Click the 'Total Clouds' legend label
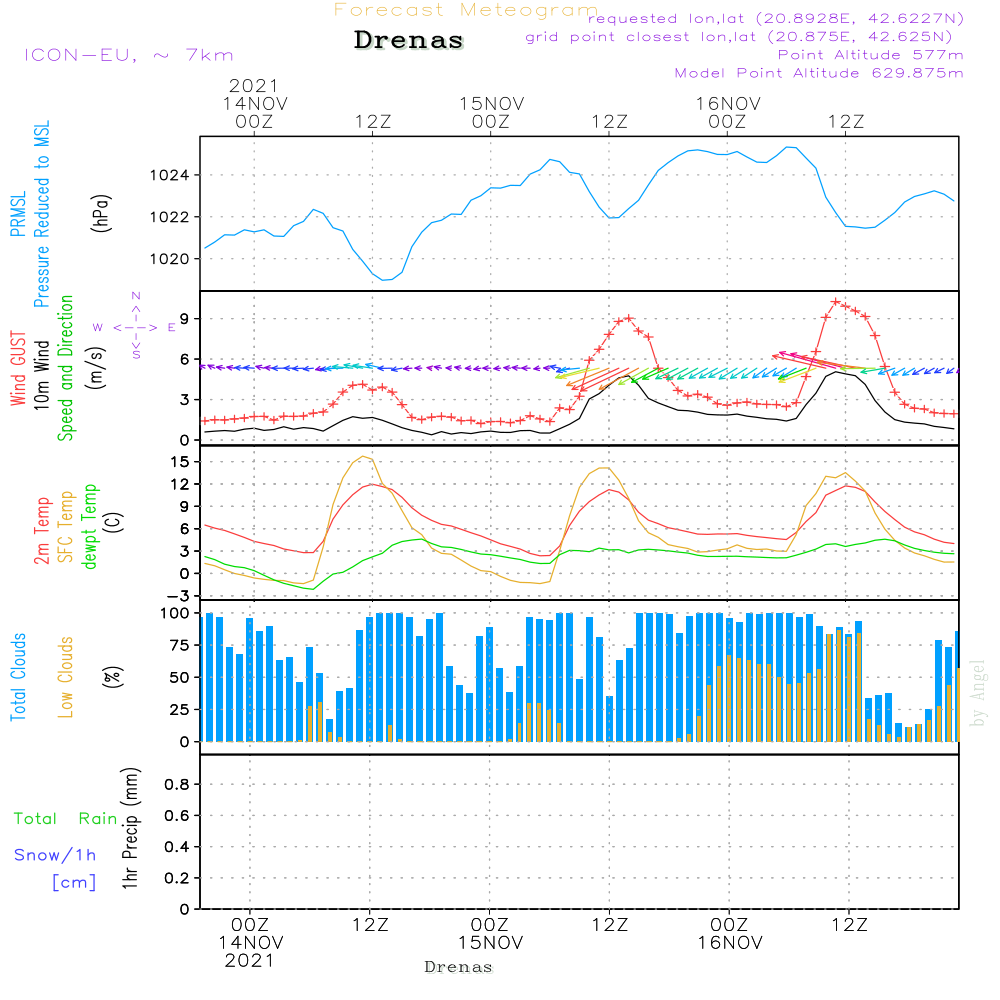The width and height of the screenshot is (1000, 1000). click(18, 677)
